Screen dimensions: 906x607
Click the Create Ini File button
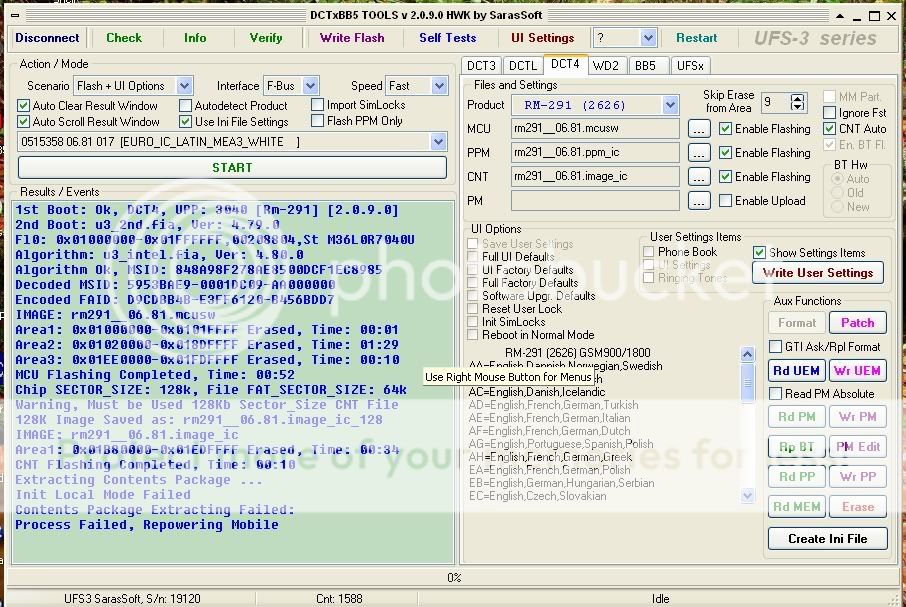pyautogui.click(x=826, y=539)
